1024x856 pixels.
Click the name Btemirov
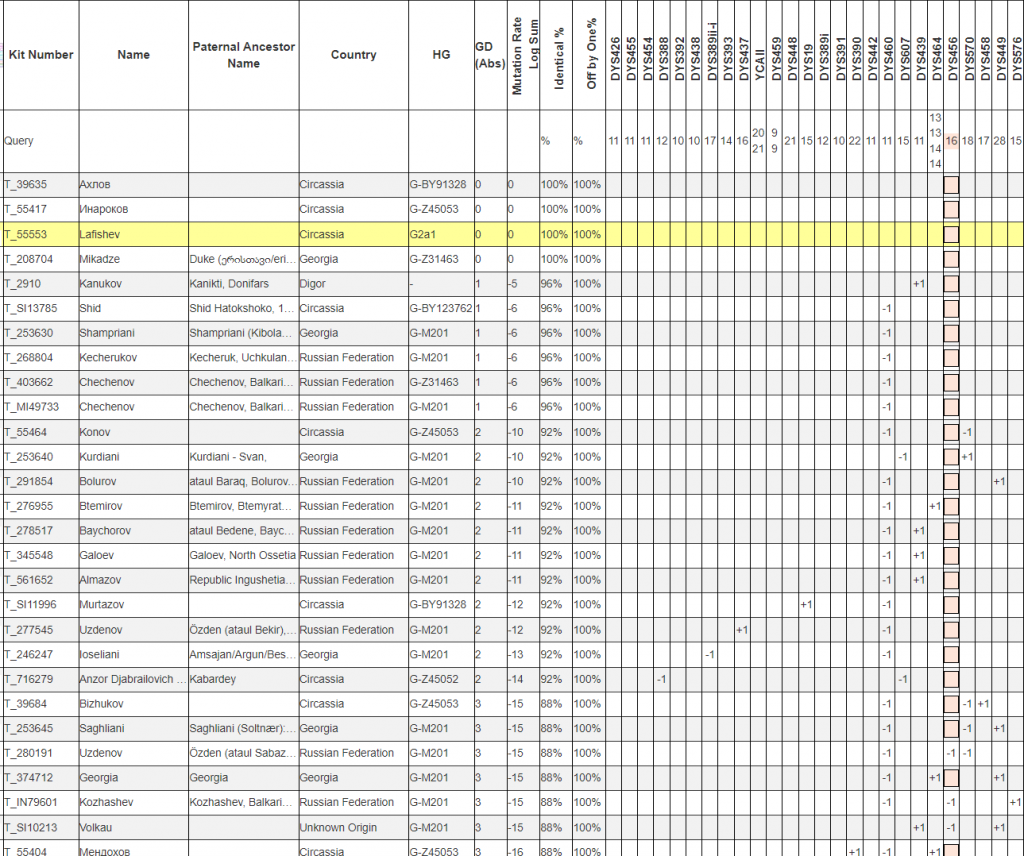[x=101, y=506]
